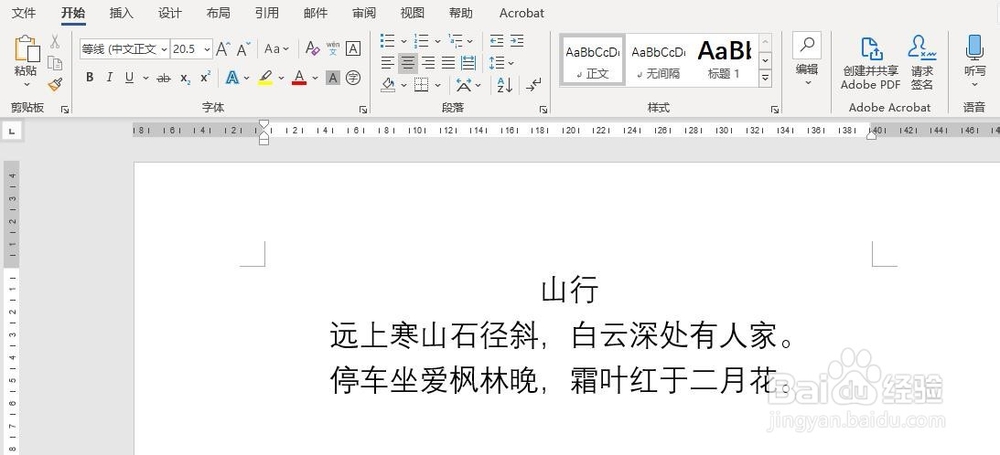The width and height of the screenshot is (1000, 455).
Task: Align paragraph right
Action: (429, 63)
